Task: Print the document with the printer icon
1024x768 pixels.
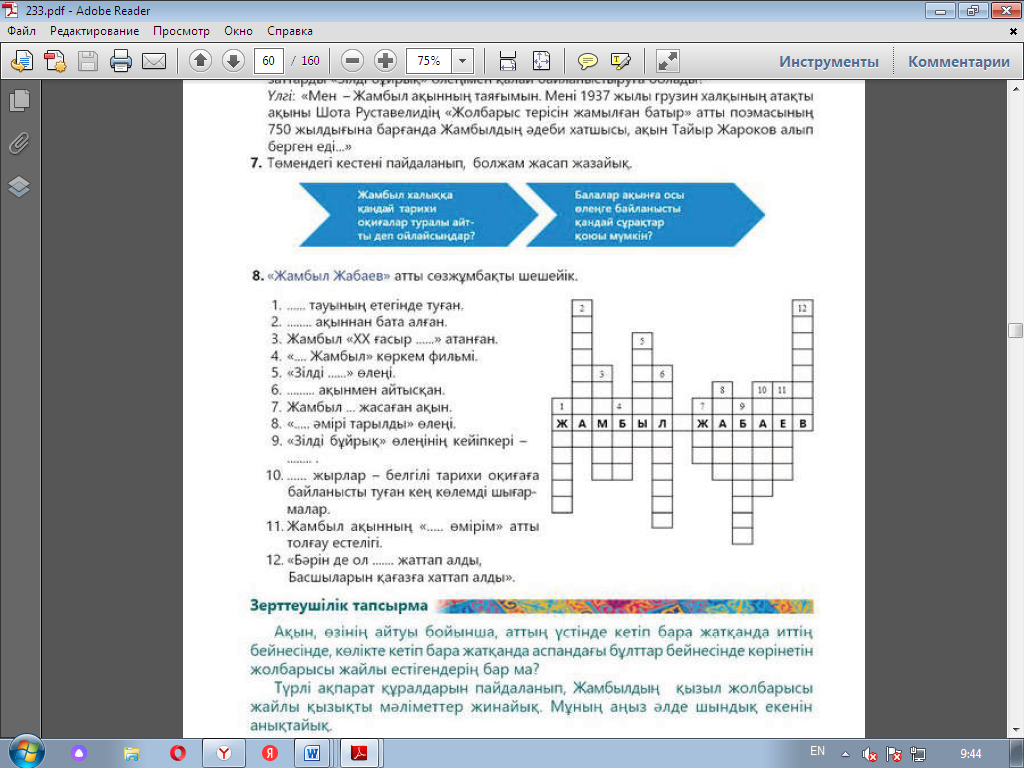Action: [121, 61]
